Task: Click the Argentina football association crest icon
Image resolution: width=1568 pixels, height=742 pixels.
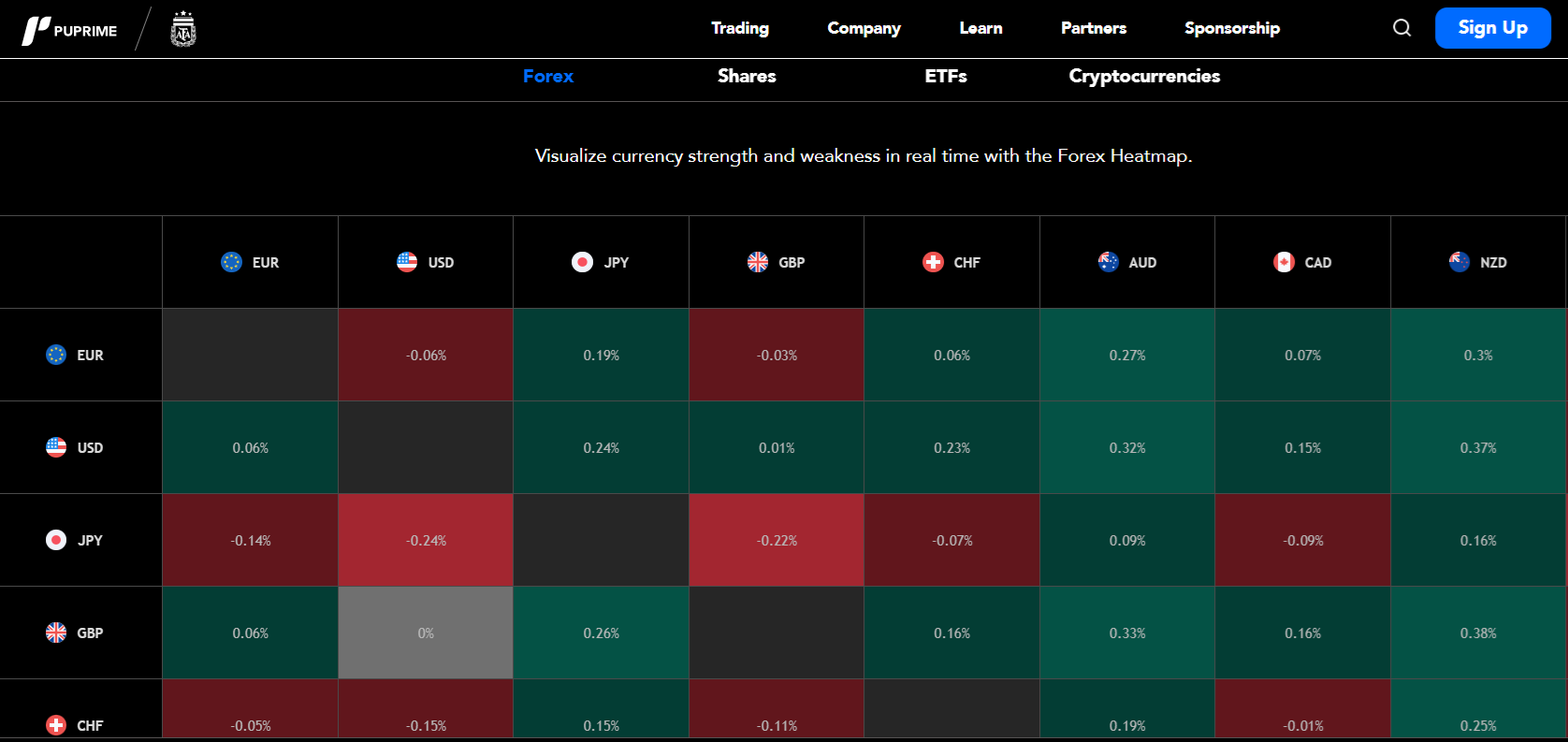Action: (183, 30)
